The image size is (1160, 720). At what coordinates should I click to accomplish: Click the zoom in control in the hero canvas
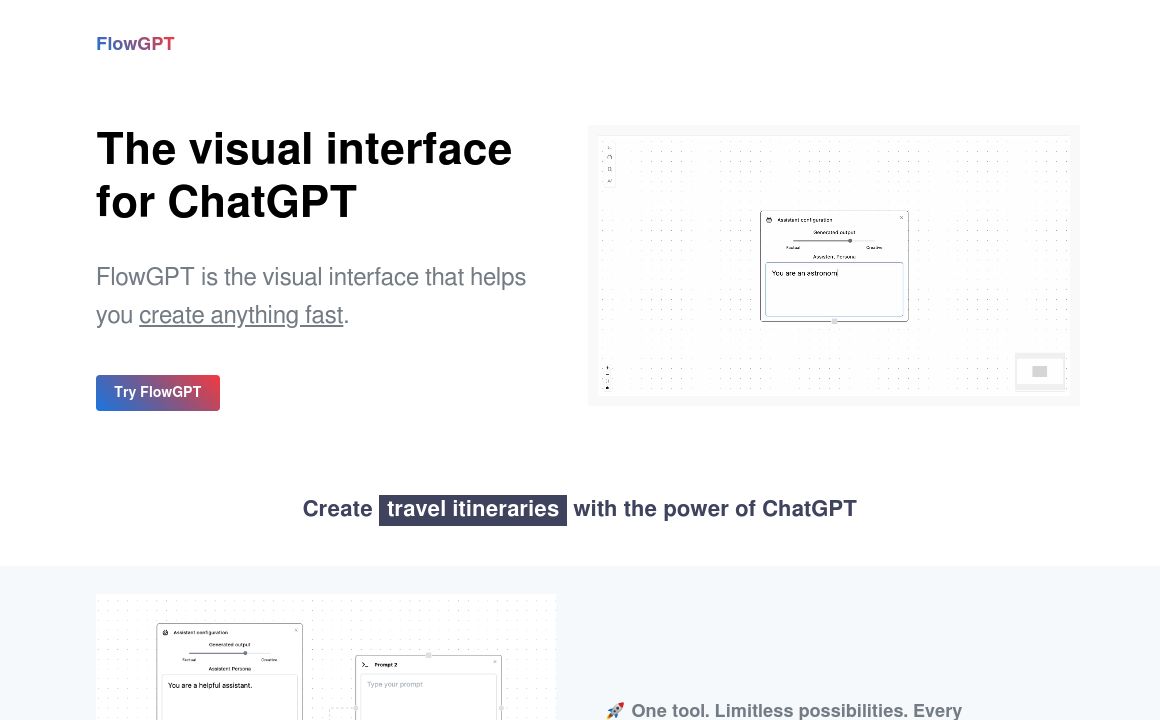607,368
